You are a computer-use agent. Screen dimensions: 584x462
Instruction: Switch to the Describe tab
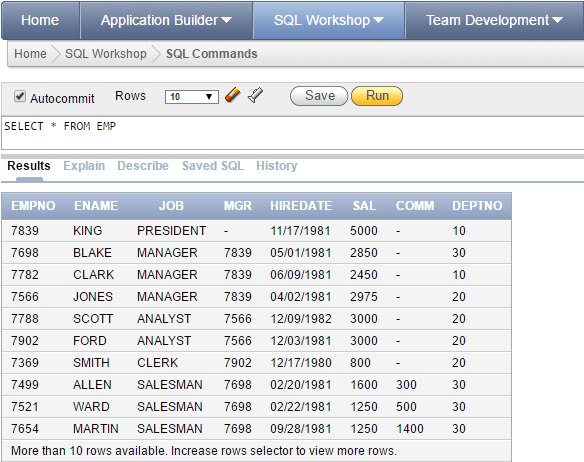pyautogui.click(x=143, y=166)
